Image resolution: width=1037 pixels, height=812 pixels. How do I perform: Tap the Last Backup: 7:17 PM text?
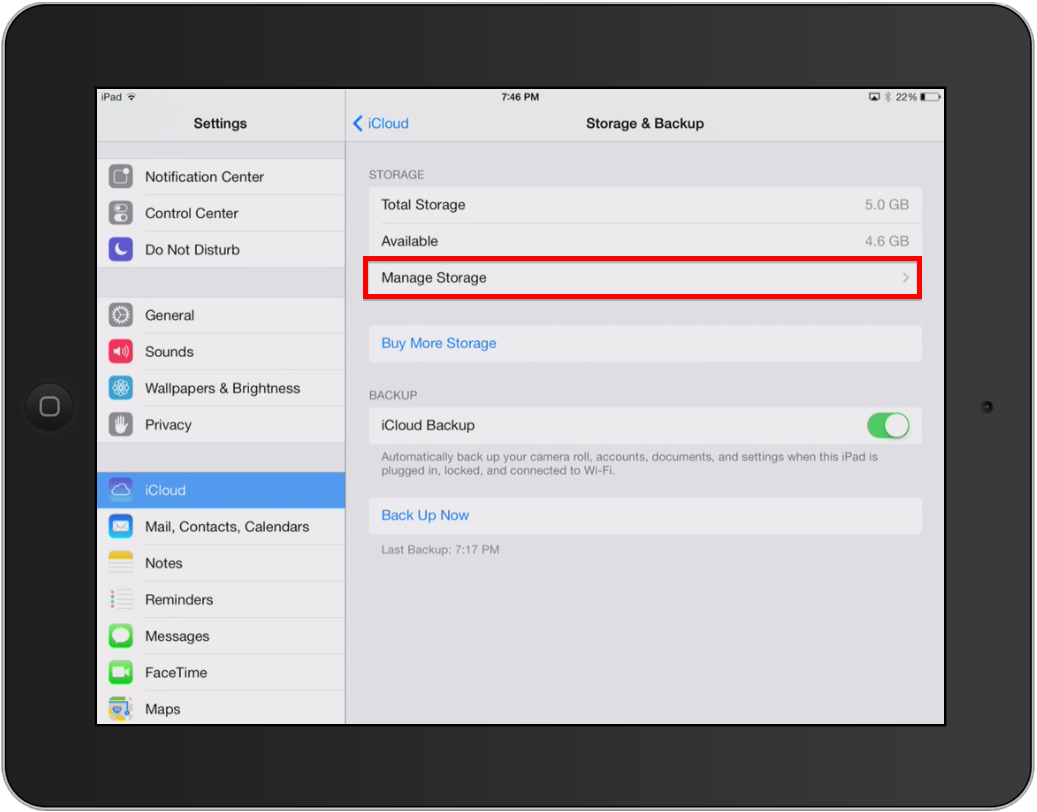coord(440,549)
